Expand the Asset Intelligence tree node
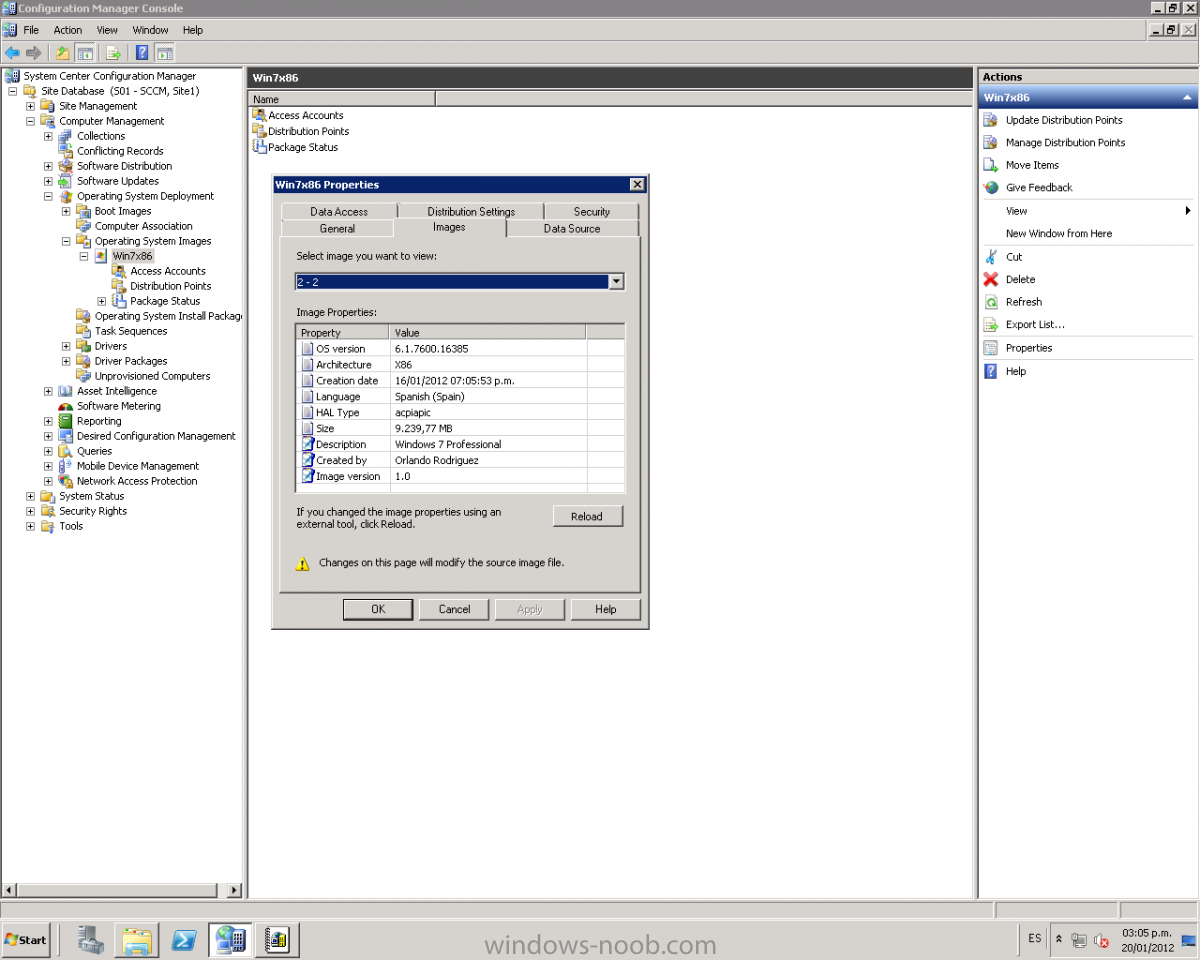 pos(48,391)
